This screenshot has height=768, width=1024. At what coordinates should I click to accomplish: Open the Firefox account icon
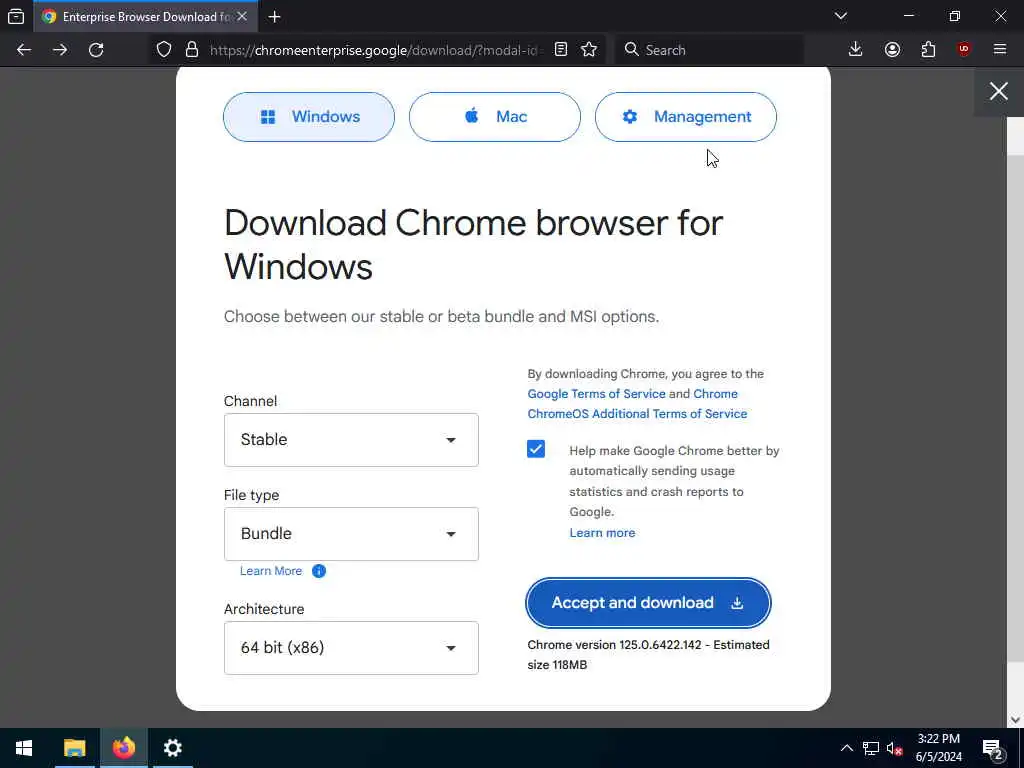coord(892,50)
